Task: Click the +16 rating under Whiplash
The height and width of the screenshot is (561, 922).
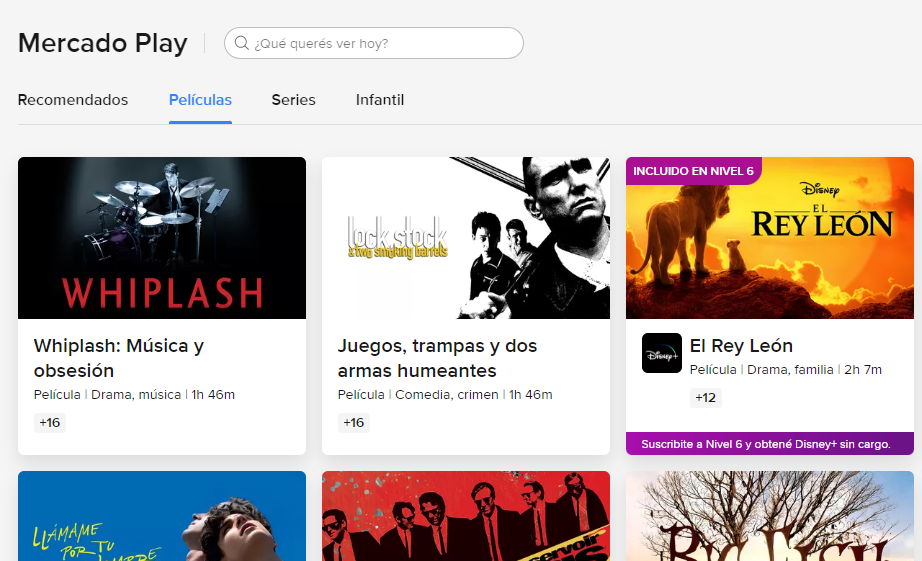Action: (x=49, y=422)
